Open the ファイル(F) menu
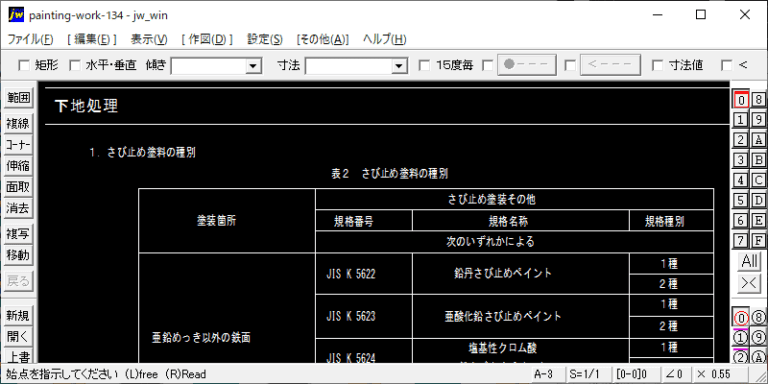Screen dimensions: 768x384 click(x=30, y=40)
